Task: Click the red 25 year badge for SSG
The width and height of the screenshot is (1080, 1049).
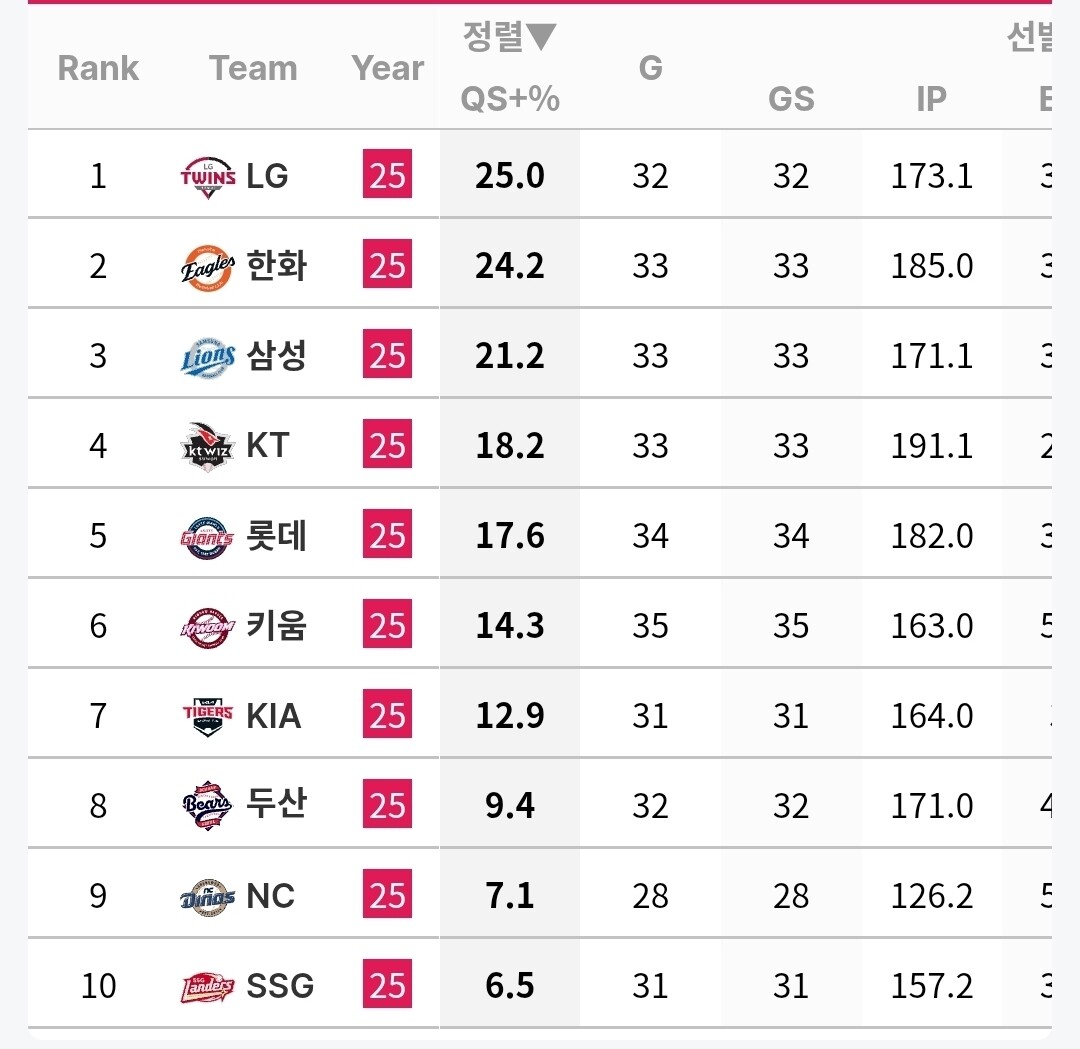Action: [x=387, y=986]
